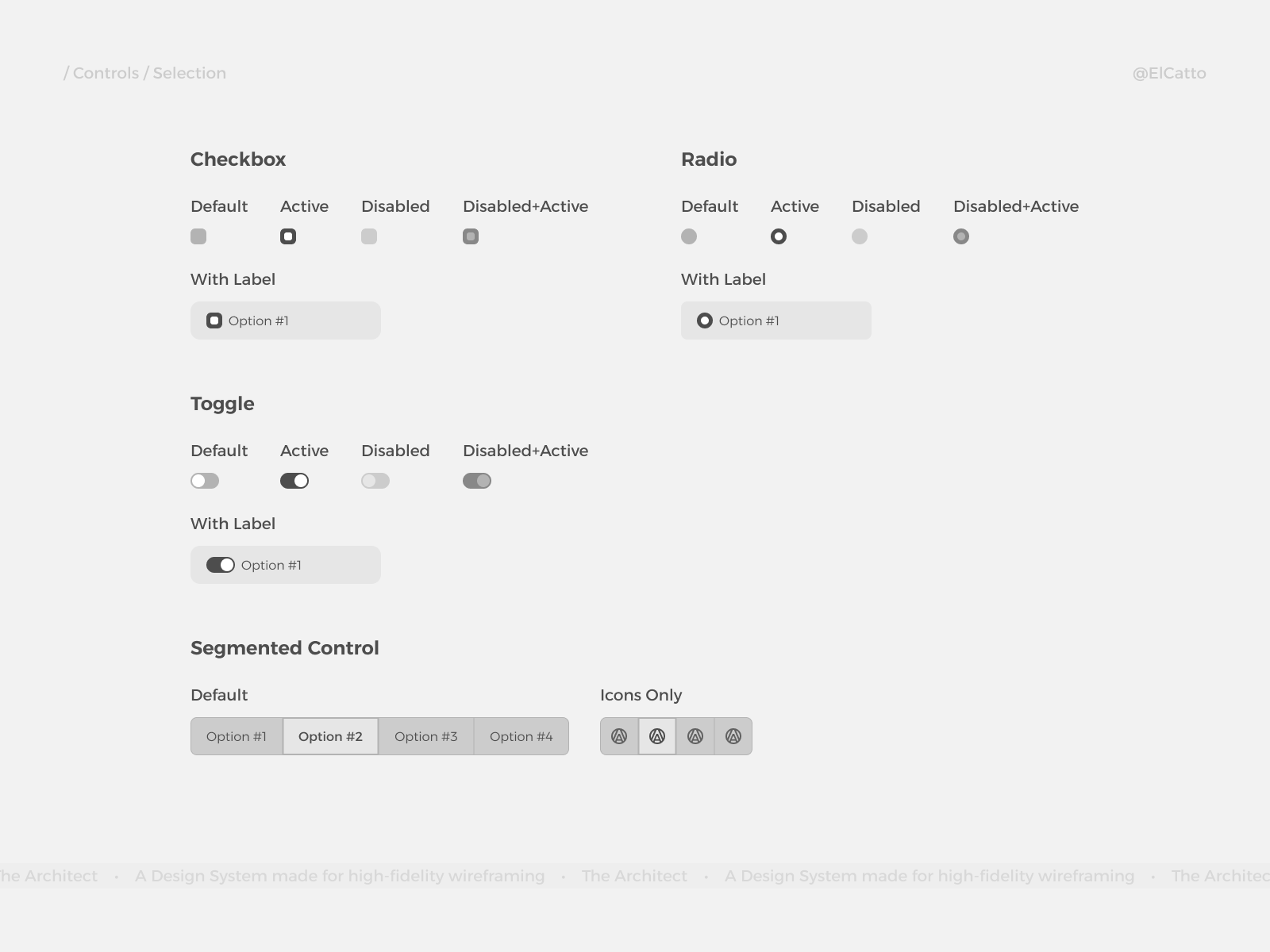Select the Default state radio button
The width and height of the screenshot is (1270, 952).
[689, 236]
